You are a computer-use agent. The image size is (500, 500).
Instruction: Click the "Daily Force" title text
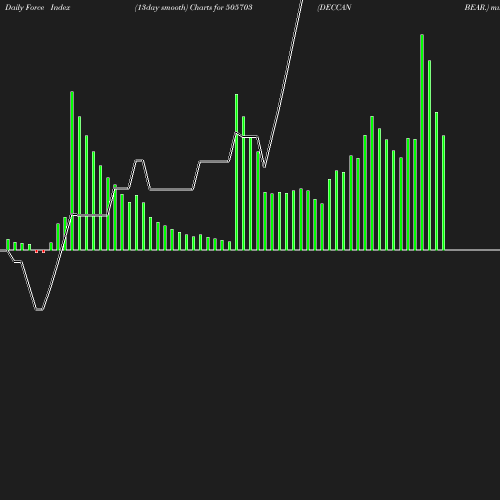[x=25, y=7]
